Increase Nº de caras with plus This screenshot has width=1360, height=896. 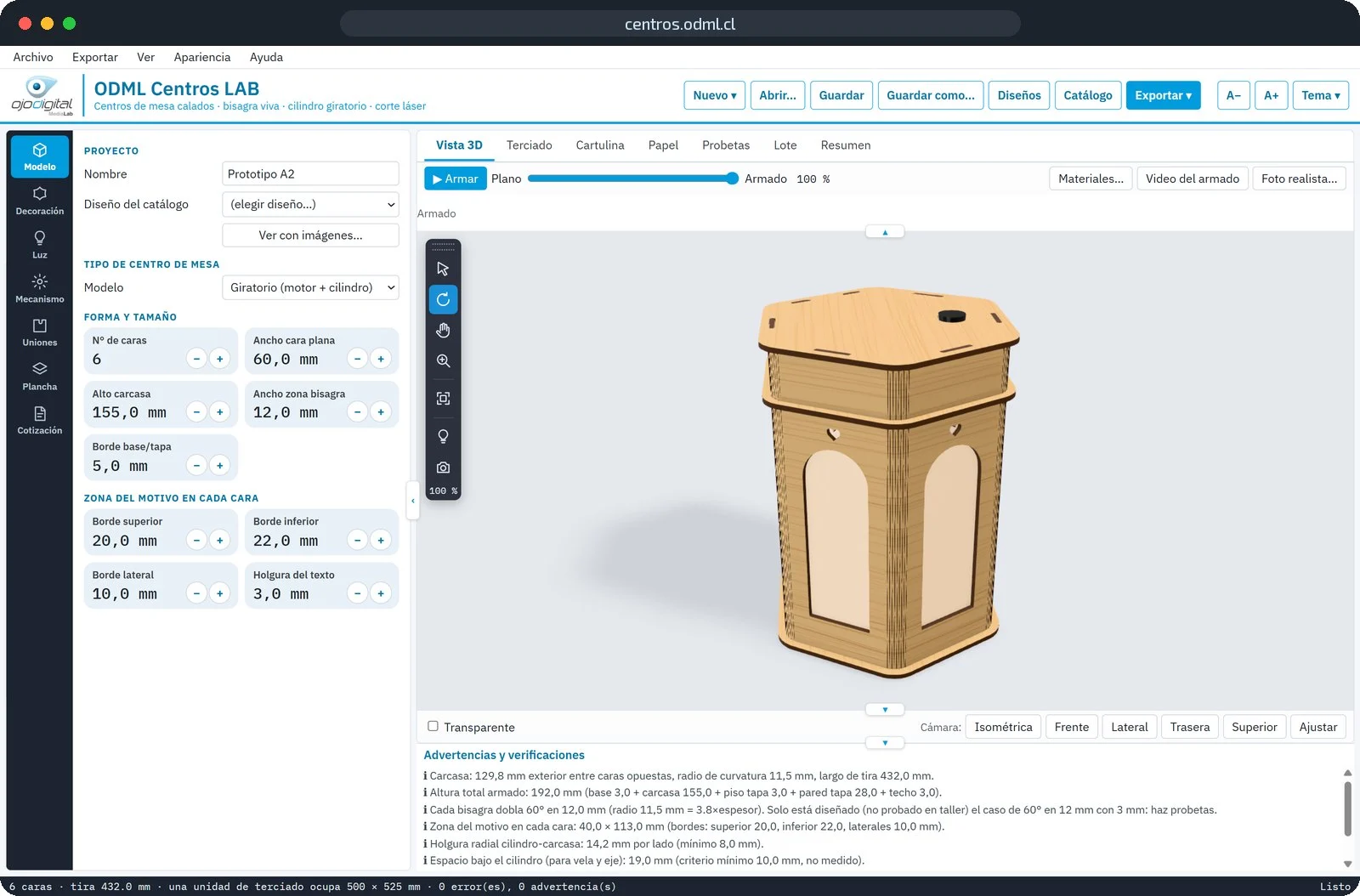click(220, 359)
